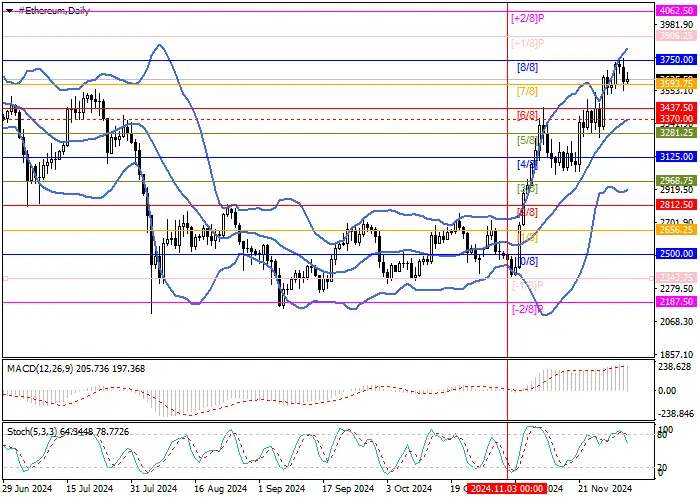
Task: Click the 2500.00 blue price tag
Action: pyautogui.click(x=676, y=254)
